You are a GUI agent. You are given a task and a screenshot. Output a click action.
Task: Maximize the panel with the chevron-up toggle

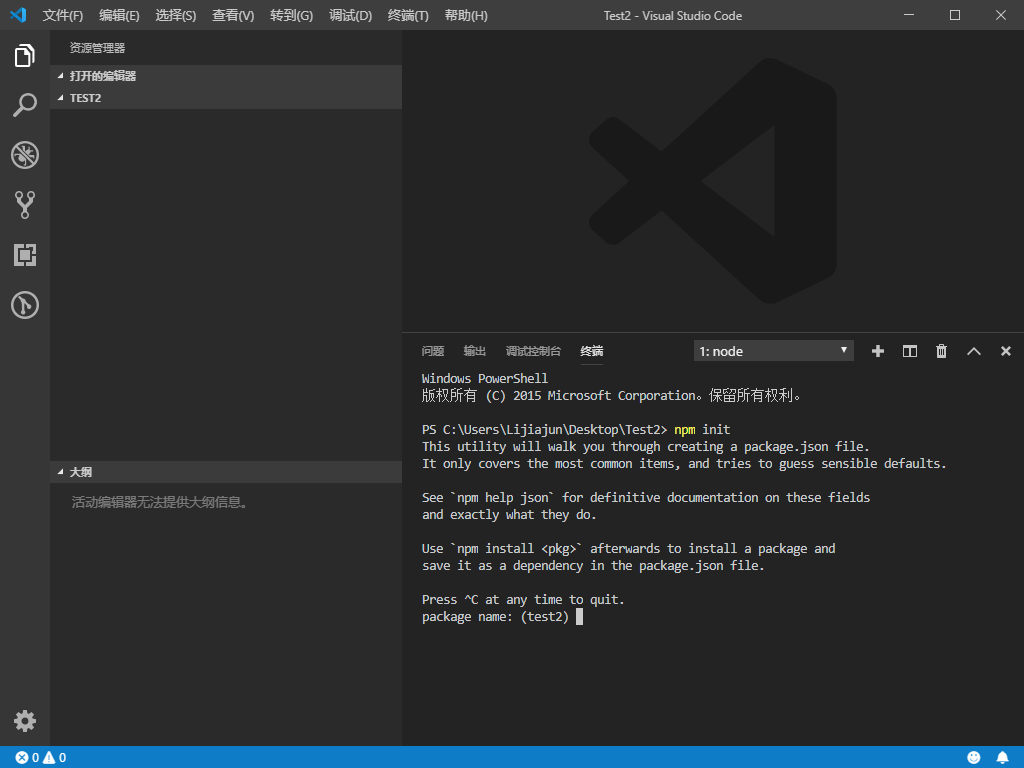coord(973,351)
